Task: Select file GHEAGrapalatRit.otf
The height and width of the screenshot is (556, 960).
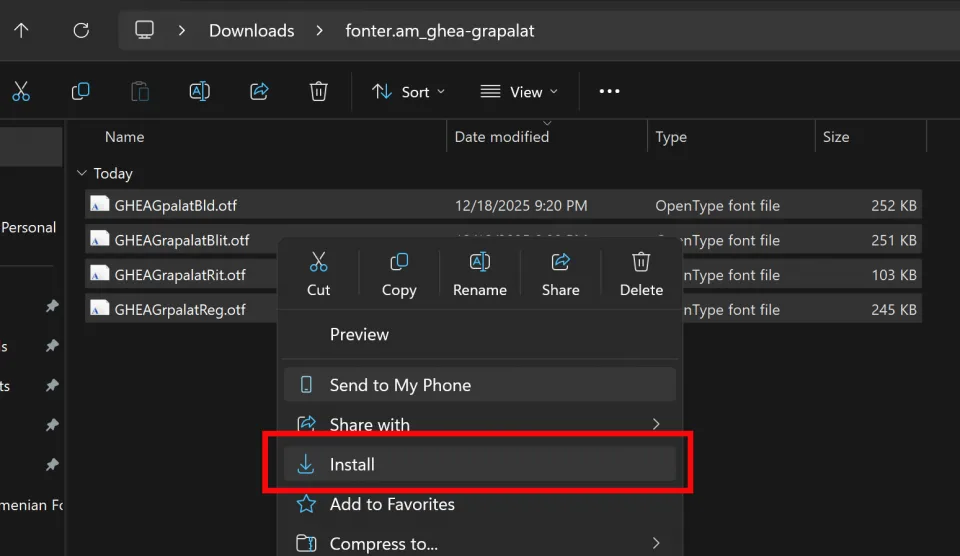Action: point(181,275)
